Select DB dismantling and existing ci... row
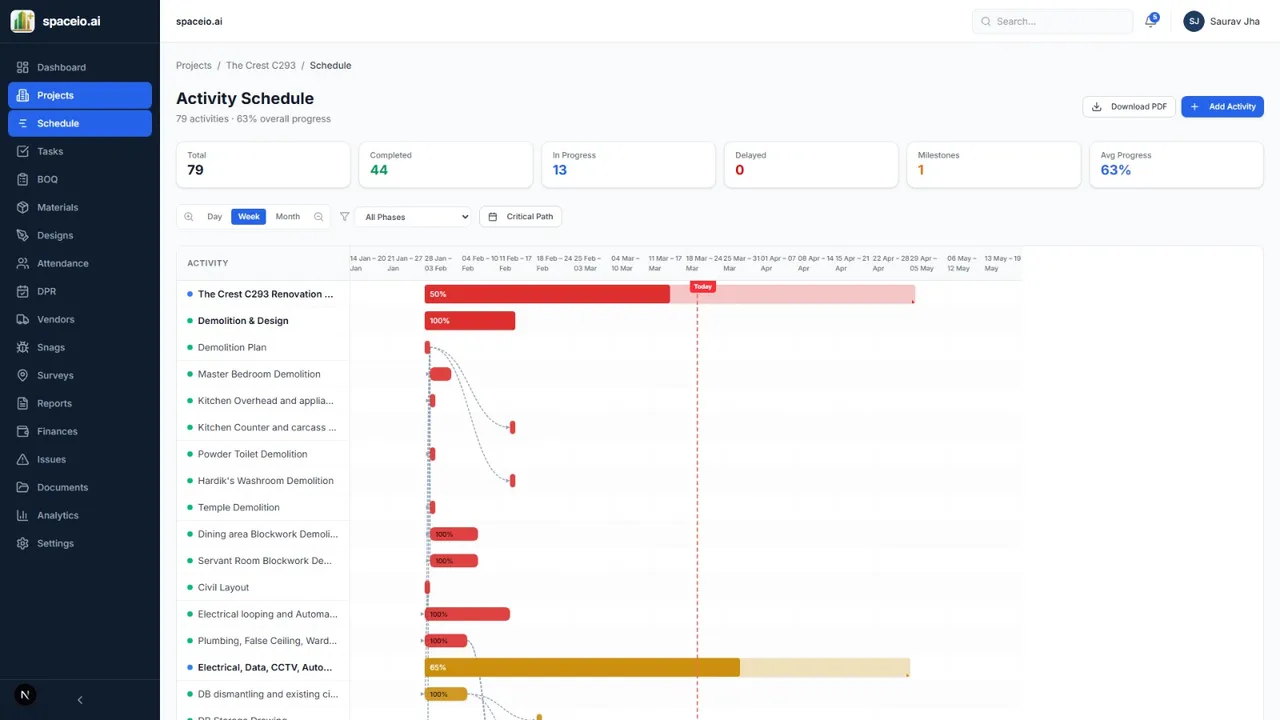The width and height of the screenshot is (1280, 720). pyautogui.click(x=263, y=694)
